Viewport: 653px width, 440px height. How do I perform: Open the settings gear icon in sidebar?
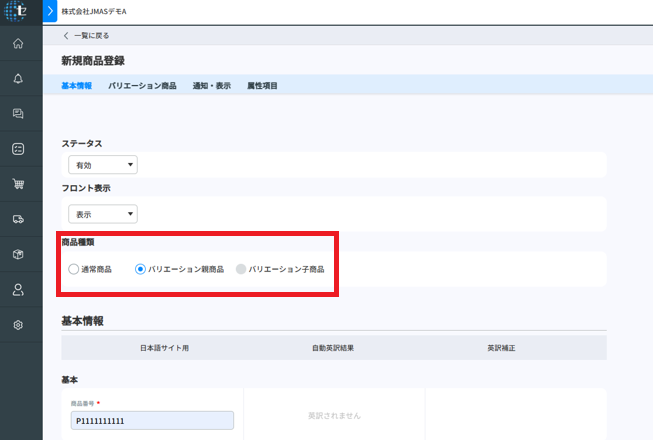click(18, 325)
